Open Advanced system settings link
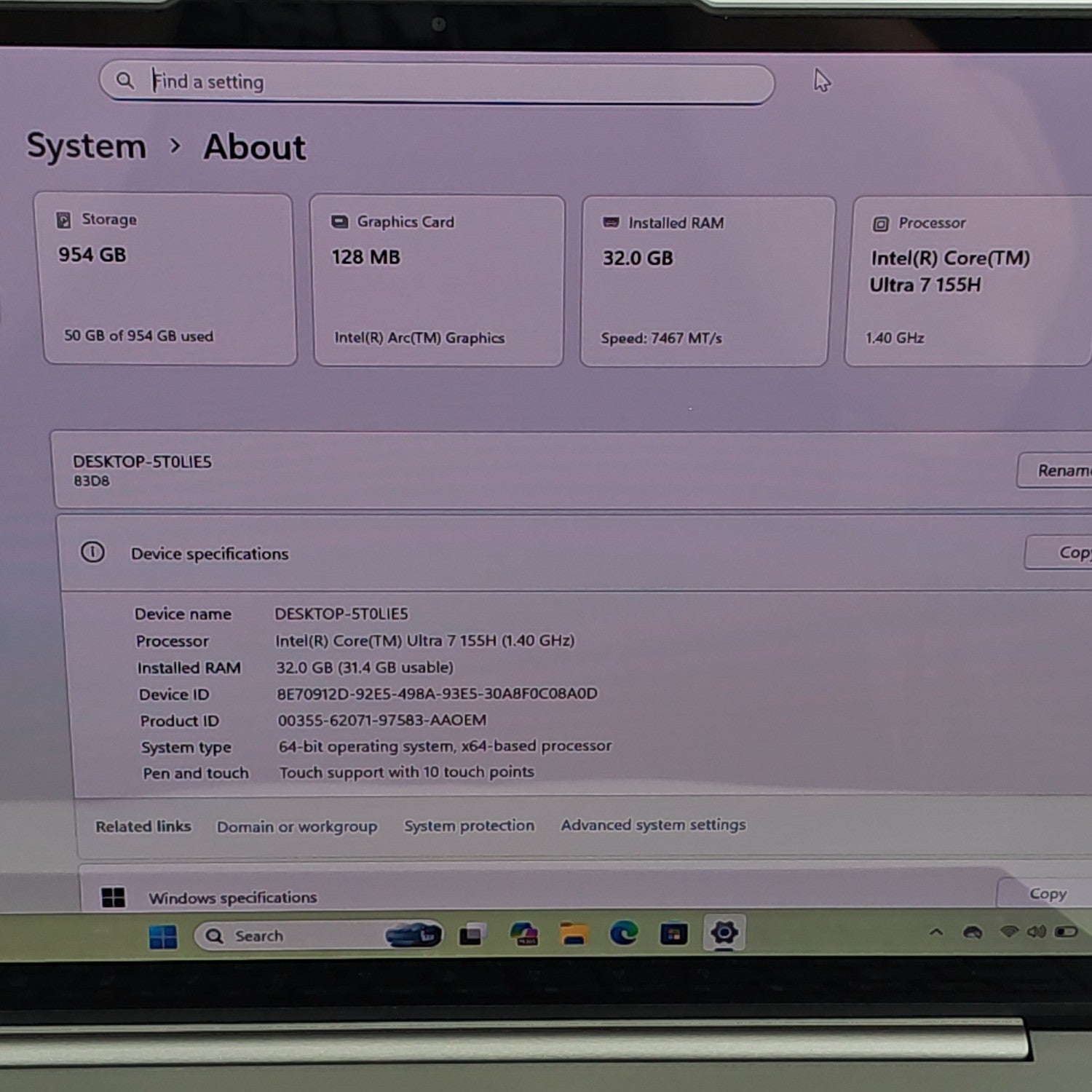The height and width of the screenshot is (1092, 1092). point(653,825)
